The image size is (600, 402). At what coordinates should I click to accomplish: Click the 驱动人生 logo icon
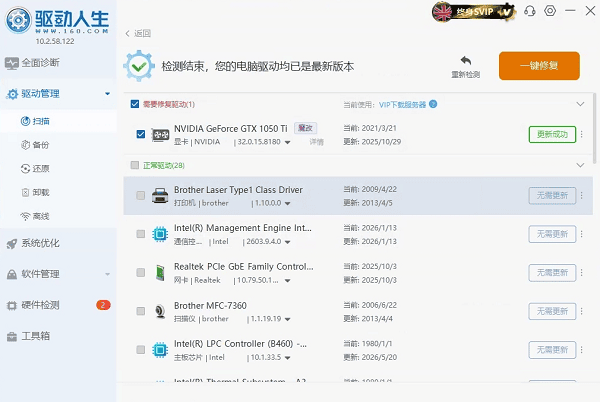(x=18, y=20)
